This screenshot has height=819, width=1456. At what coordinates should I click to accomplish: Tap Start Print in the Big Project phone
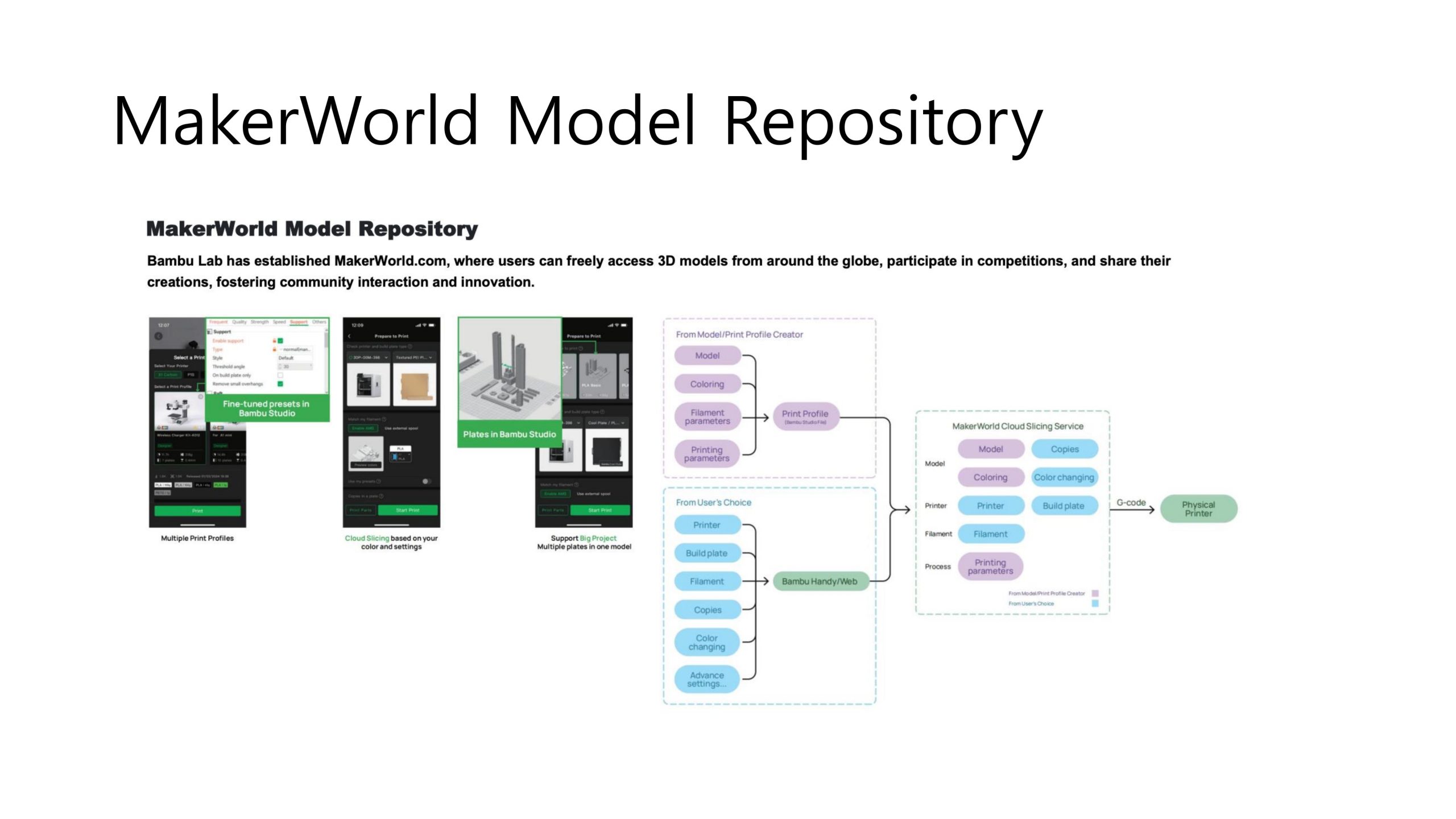[x=600, y=510]
